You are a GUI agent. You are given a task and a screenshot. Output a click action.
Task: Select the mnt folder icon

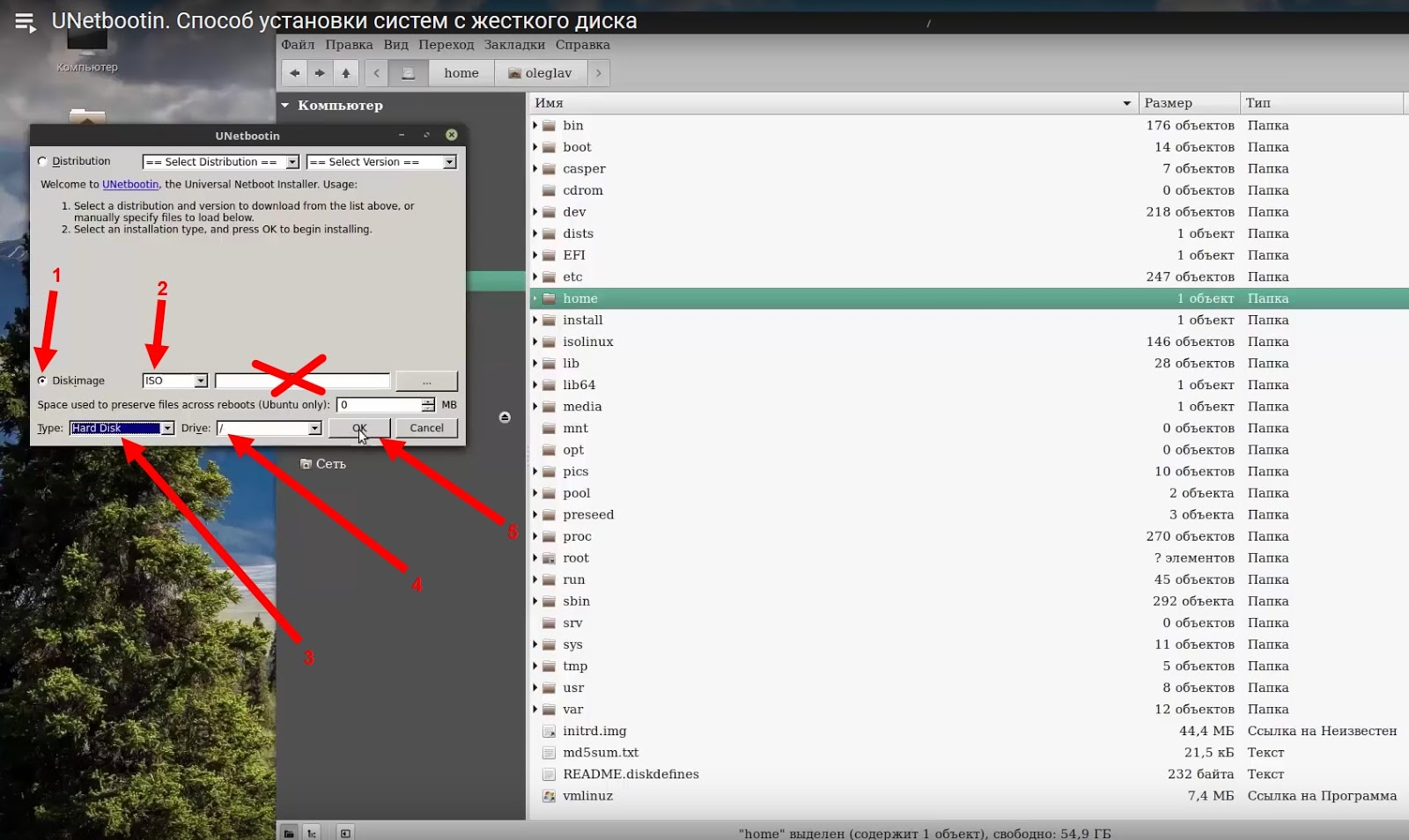point(549,429)
